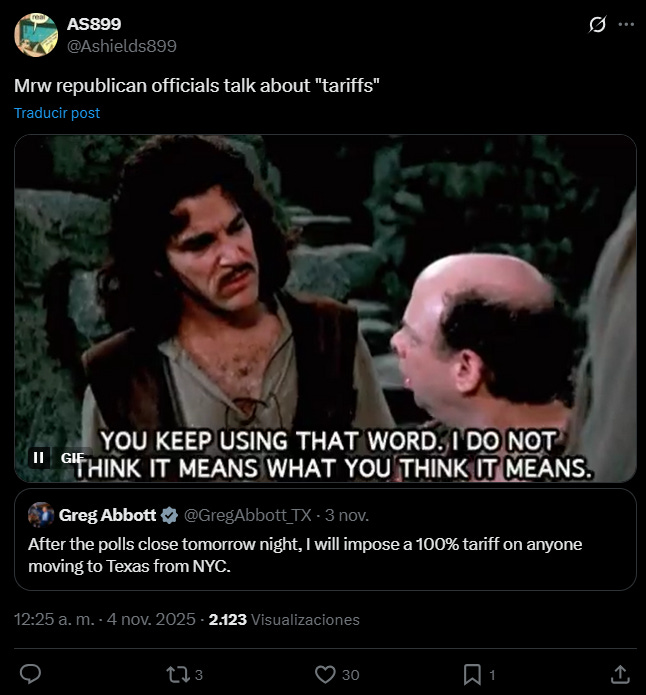The height and width of the screenshot is (695, 646).
Task: Click the verified badge next to Greg Abbott
Action: coord(169,515)
